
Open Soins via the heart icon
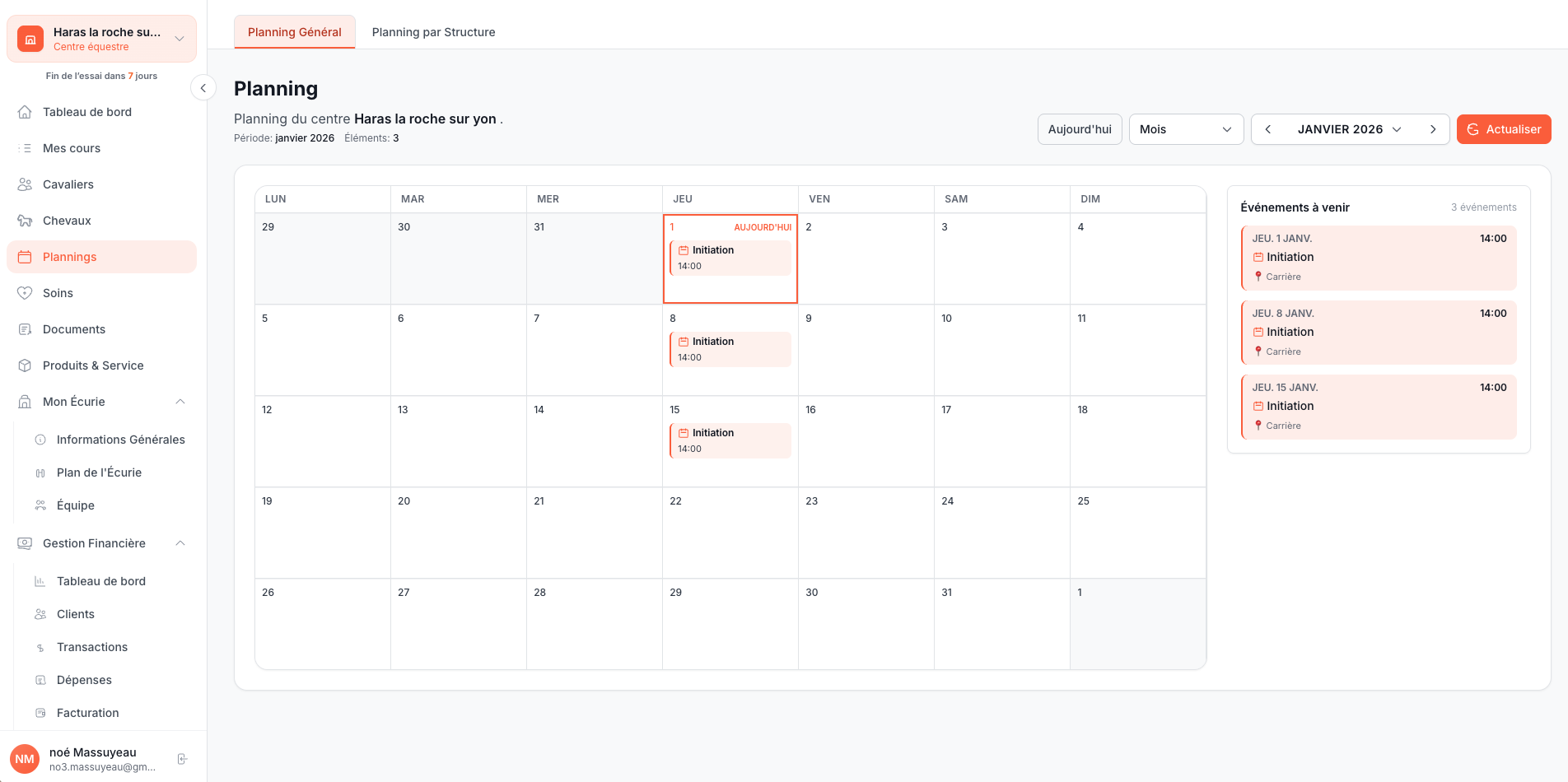pos(25,293)
